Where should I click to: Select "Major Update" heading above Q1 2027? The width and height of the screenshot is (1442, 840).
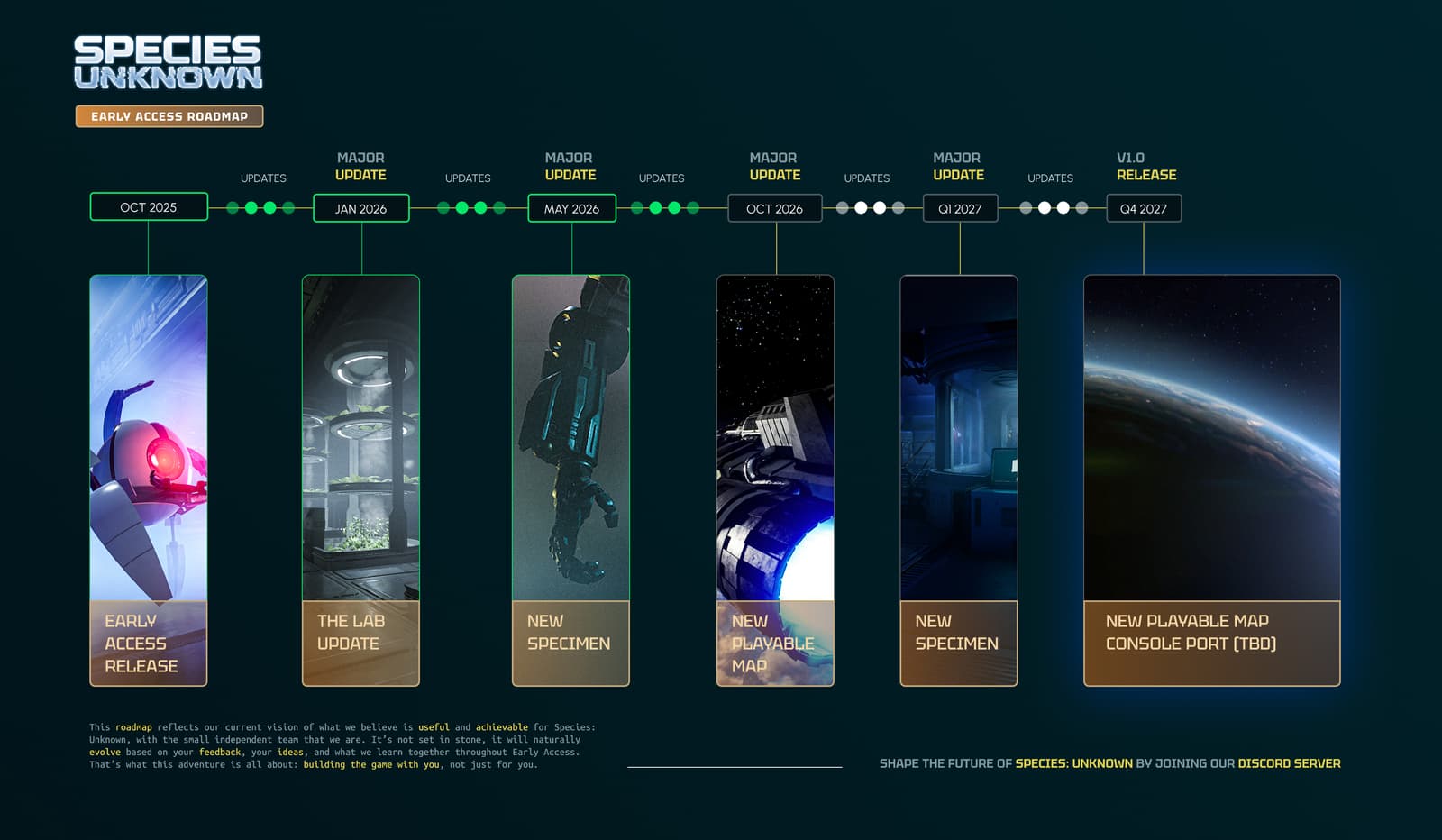958,166
